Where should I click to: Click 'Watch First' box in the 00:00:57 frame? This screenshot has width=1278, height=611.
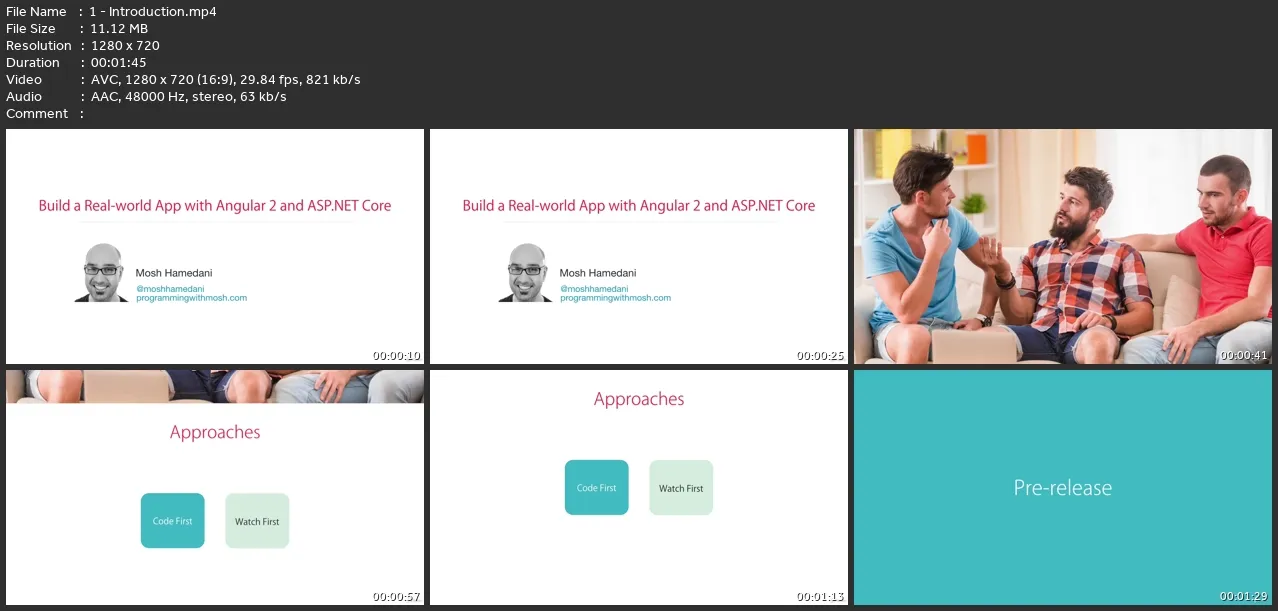pos(257,521)
